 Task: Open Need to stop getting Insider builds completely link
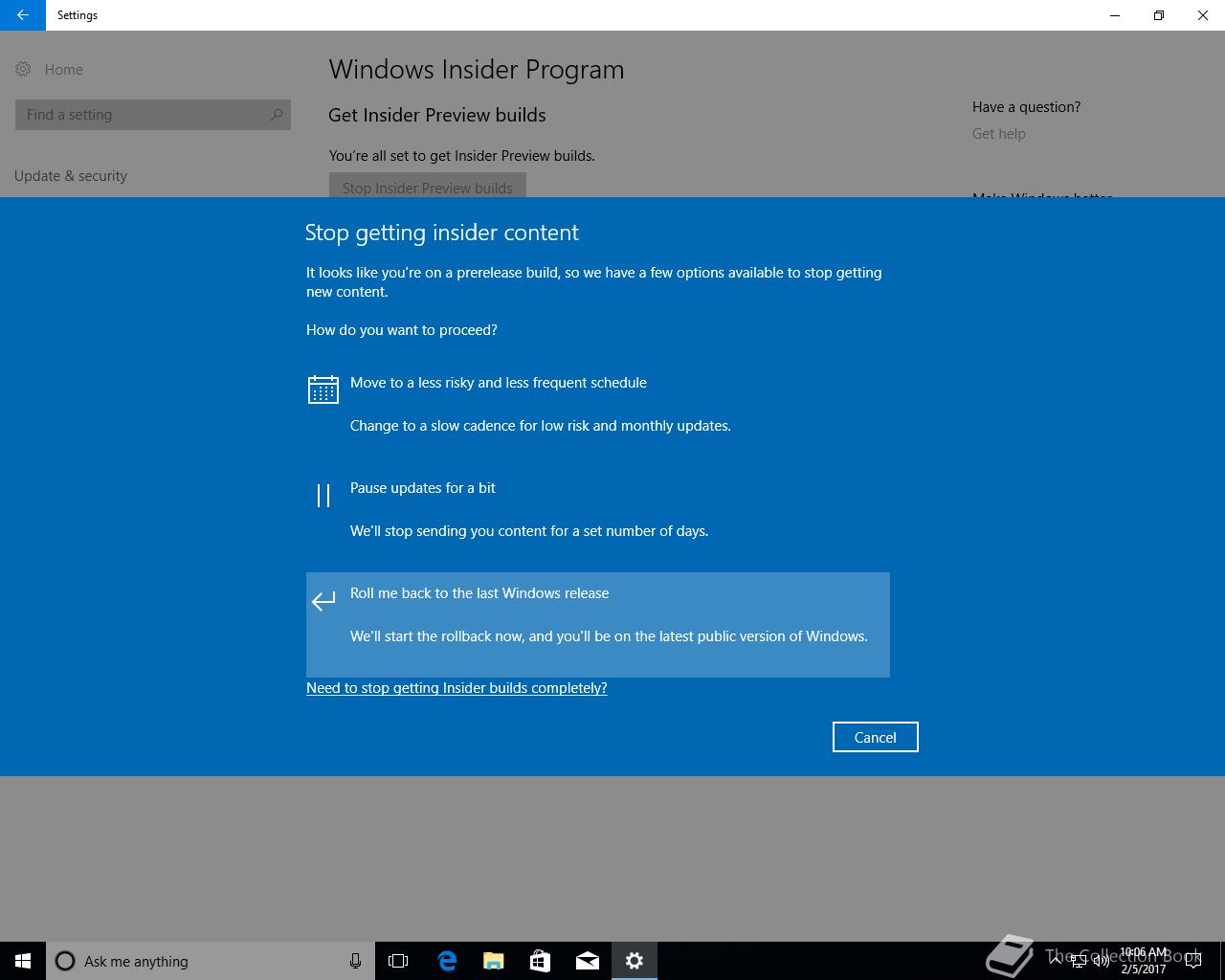point(457,688)
